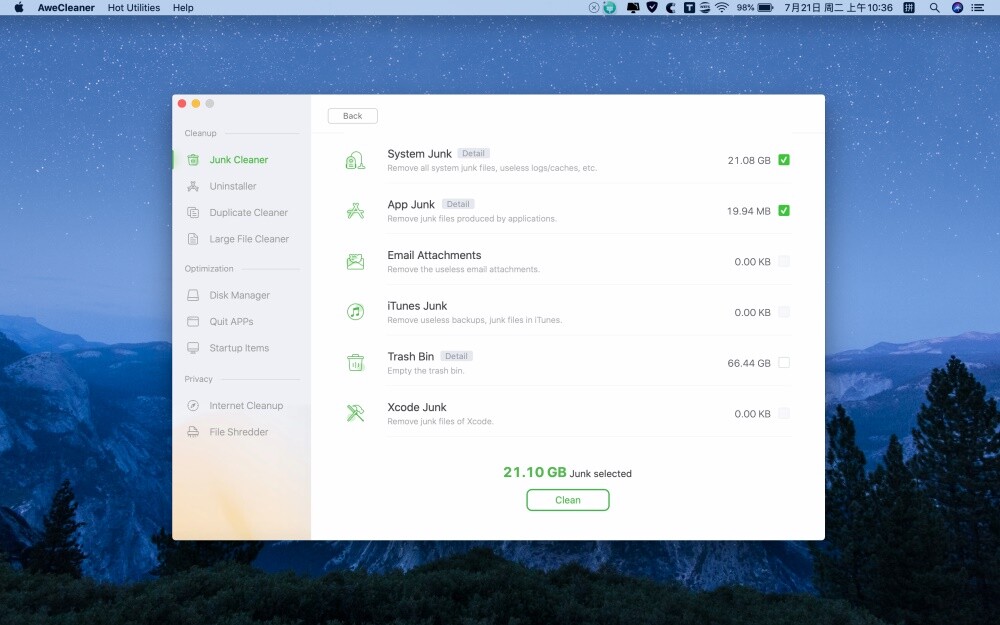Click the "Trash Bin" title
The image size is (1000, 625).
411,357
